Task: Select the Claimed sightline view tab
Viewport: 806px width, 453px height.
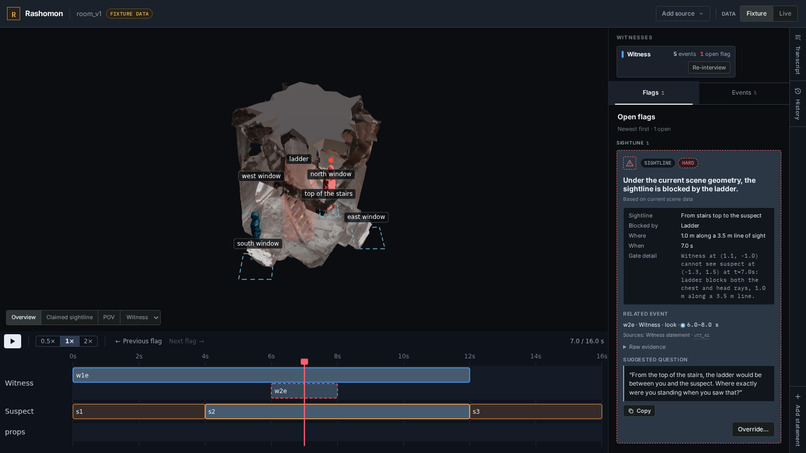Action: click(x=69, y=317)
